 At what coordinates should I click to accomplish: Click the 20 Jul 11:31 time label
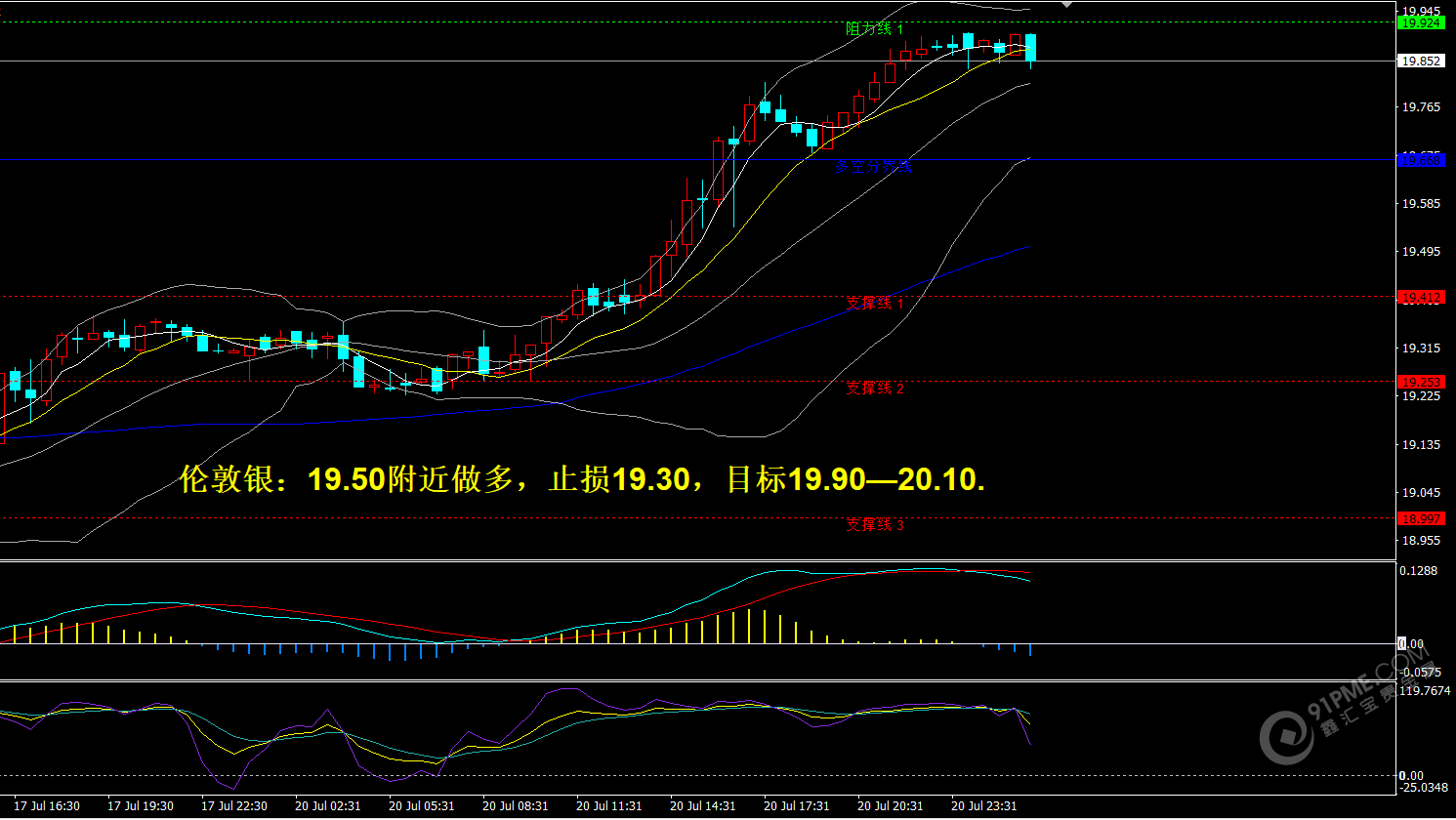[609, 806]
